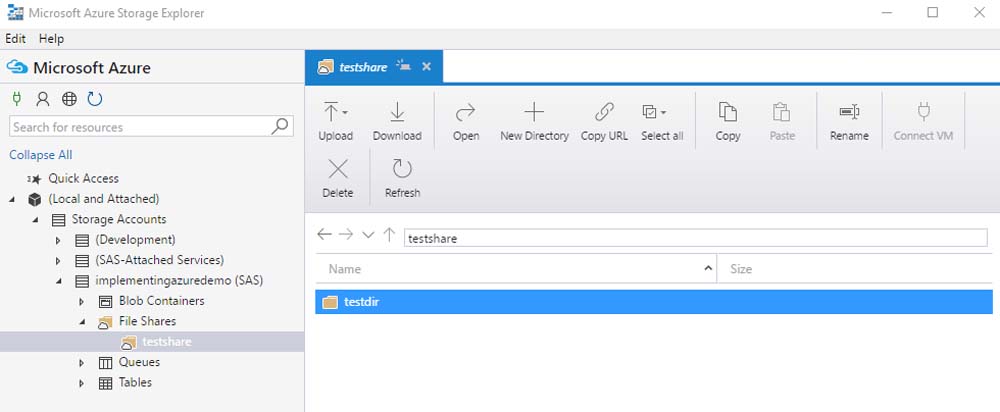The height and width of the screenshot is (412, 1000).
Task: Expand the Tables node
Action: coord(81,383)
